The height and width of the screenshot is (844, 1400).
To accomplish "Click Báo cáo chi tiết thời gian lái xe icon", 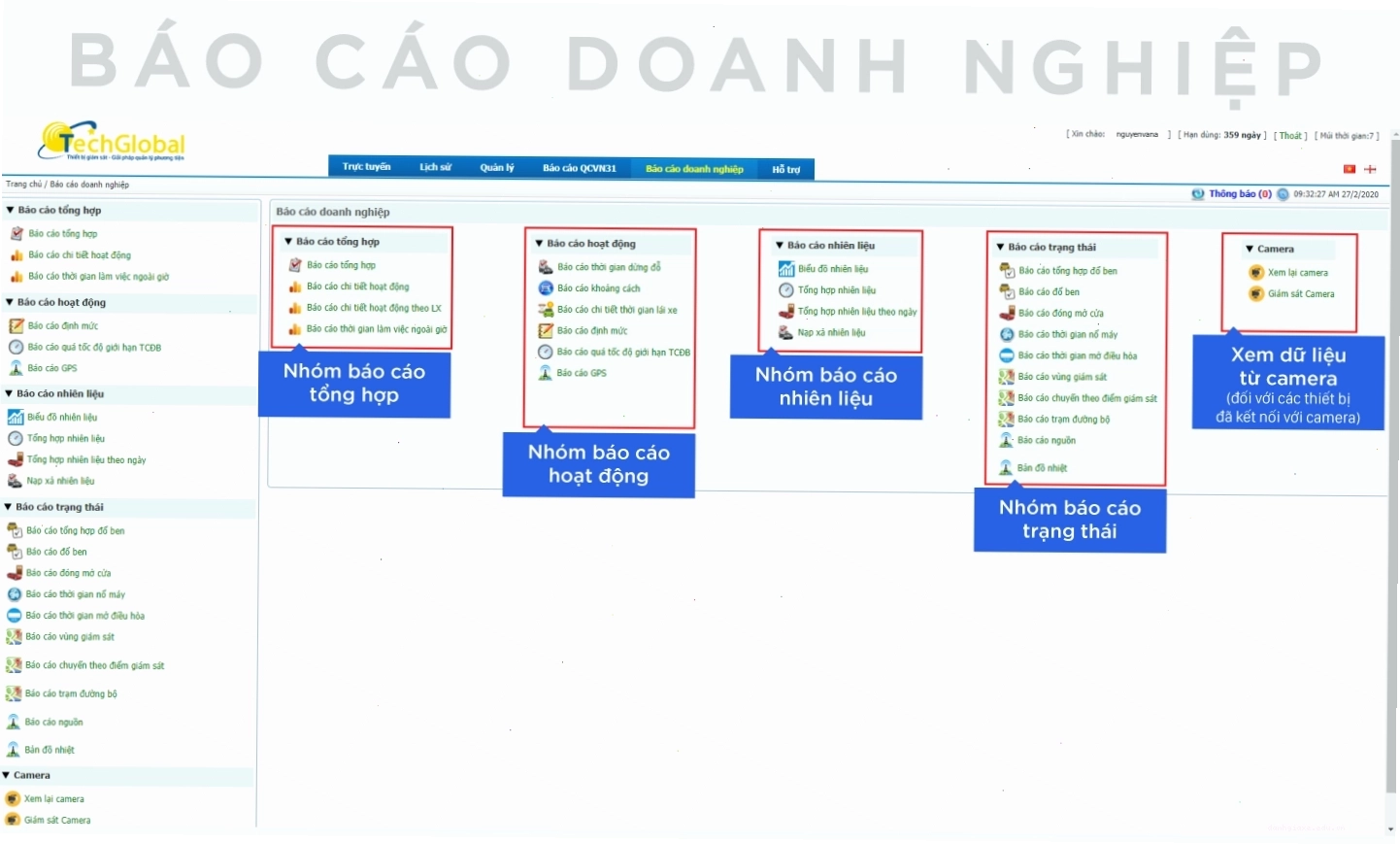I will pyautogui.click(x=546, y=310).
